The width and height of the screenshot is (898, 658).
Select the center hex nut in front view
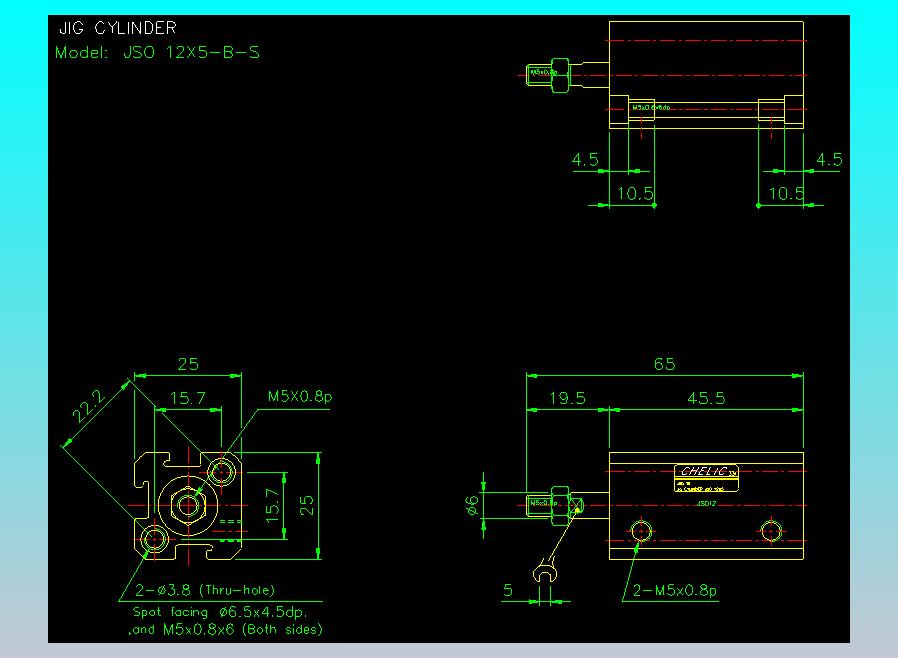click(188, 506)
